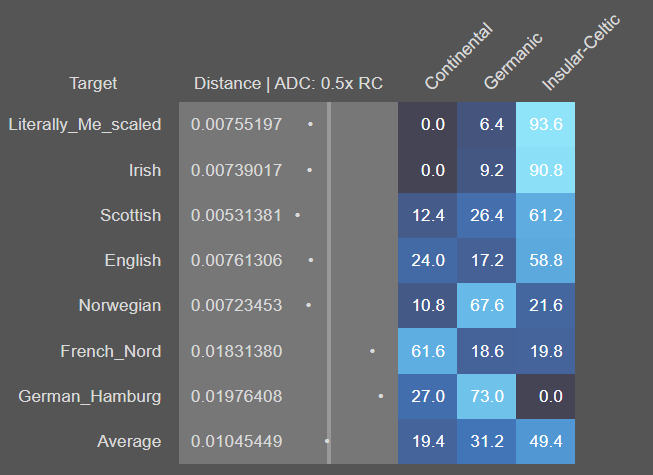Click the German_Hamburg Insular-Celtic 0.0 cell
Image resolution: width=653 pixels, height=475 pixels.
click(546, 396)
